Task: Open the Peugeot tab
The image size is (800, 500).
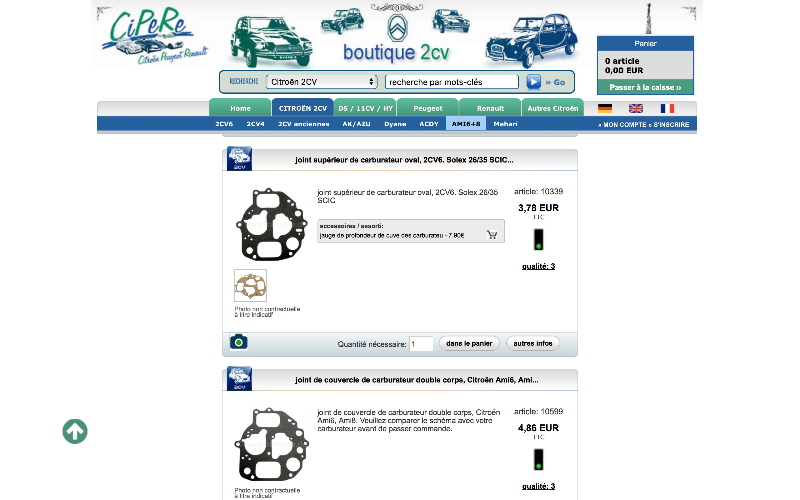Action: [x=428, y=108]
